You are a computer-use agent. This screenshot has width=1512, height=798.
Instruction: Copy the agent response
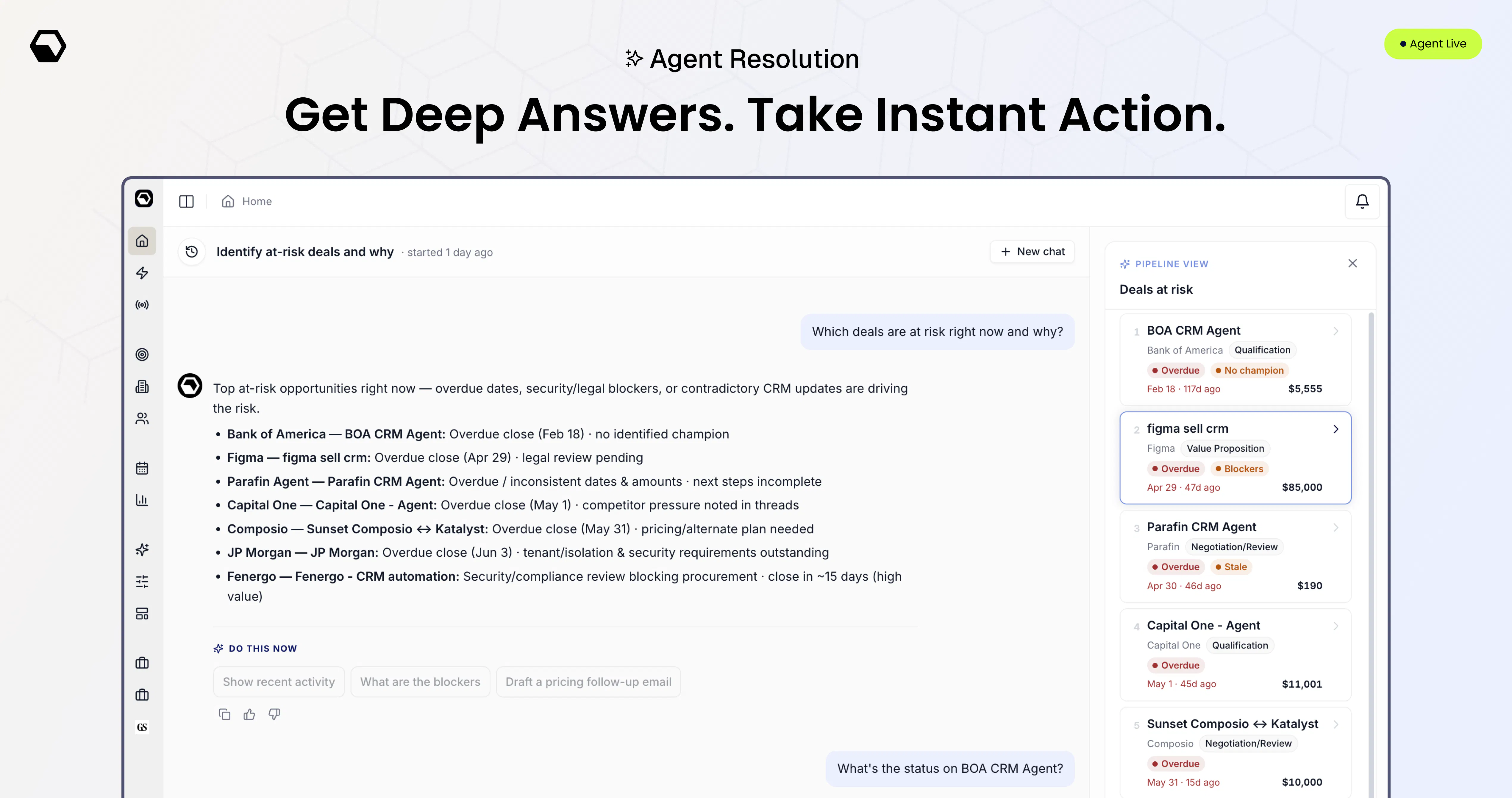click(224, 715)
